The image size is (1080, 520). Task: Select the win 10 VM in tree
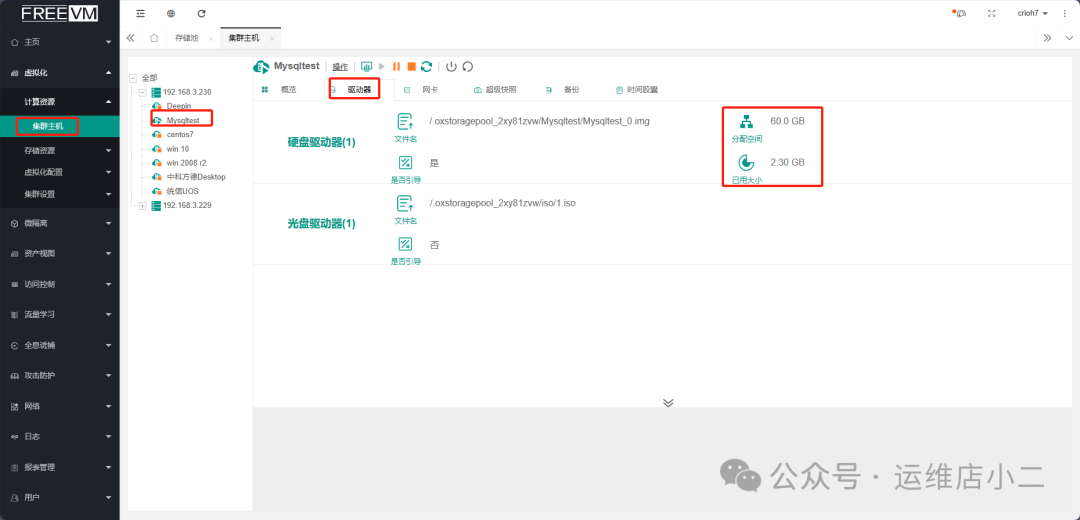178,149
